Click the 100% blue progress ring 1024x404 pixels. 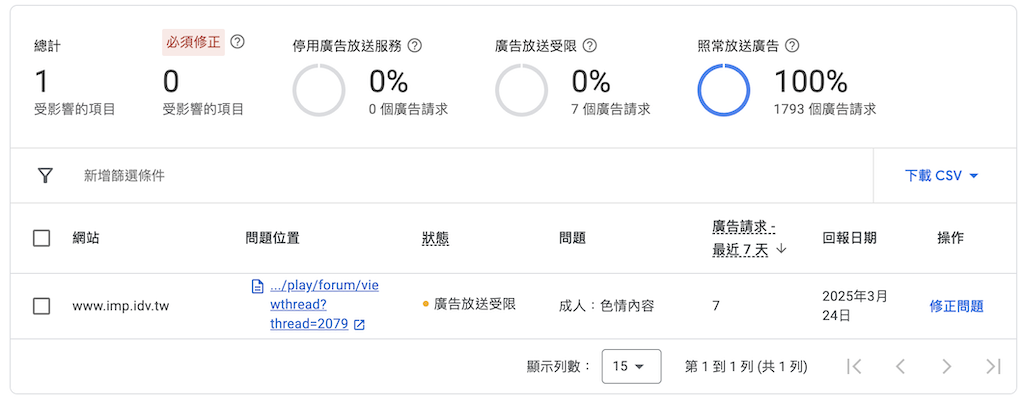724,91
